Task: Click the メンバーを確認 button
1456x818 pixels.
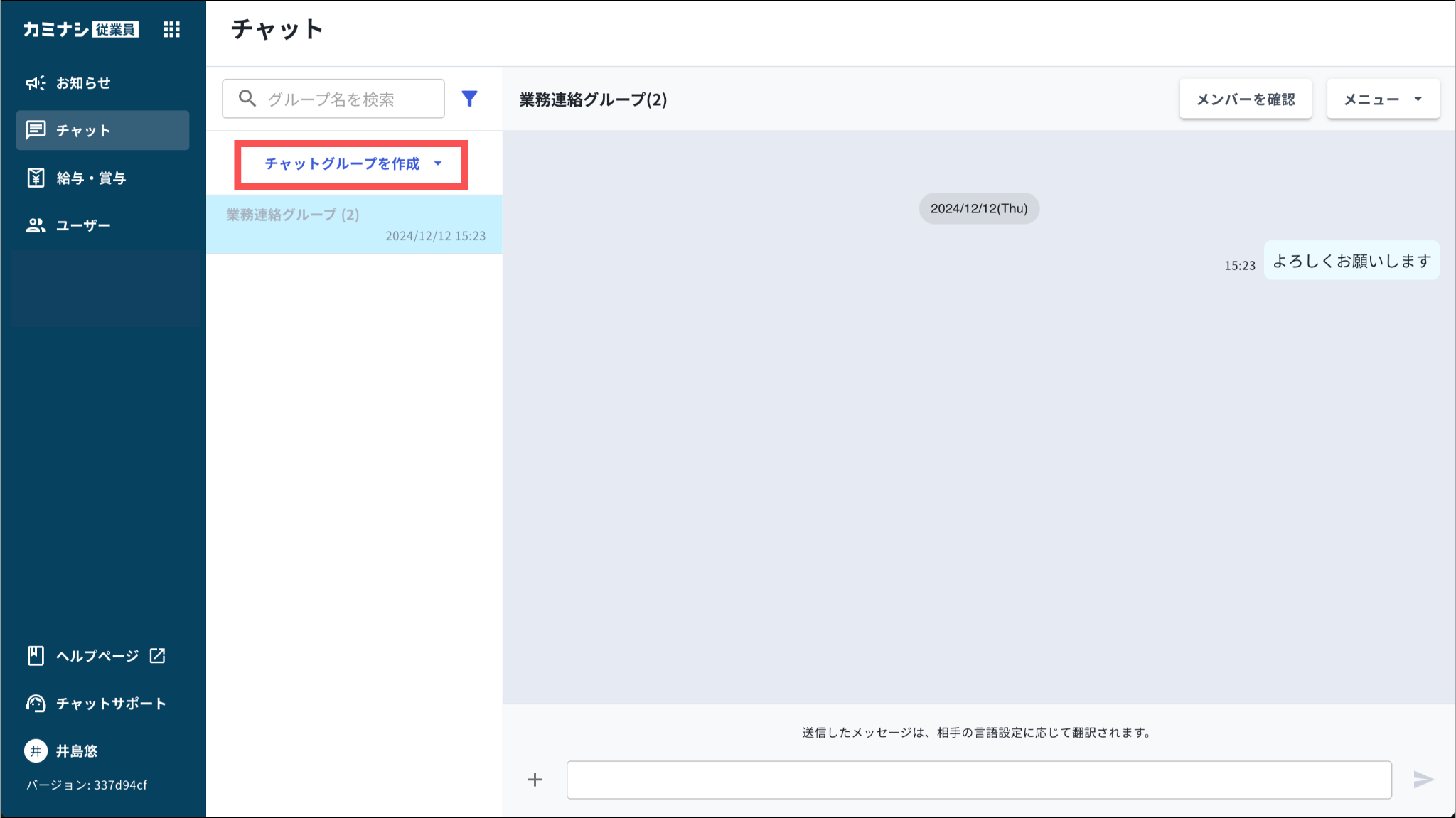Action: click(1245, 99)
